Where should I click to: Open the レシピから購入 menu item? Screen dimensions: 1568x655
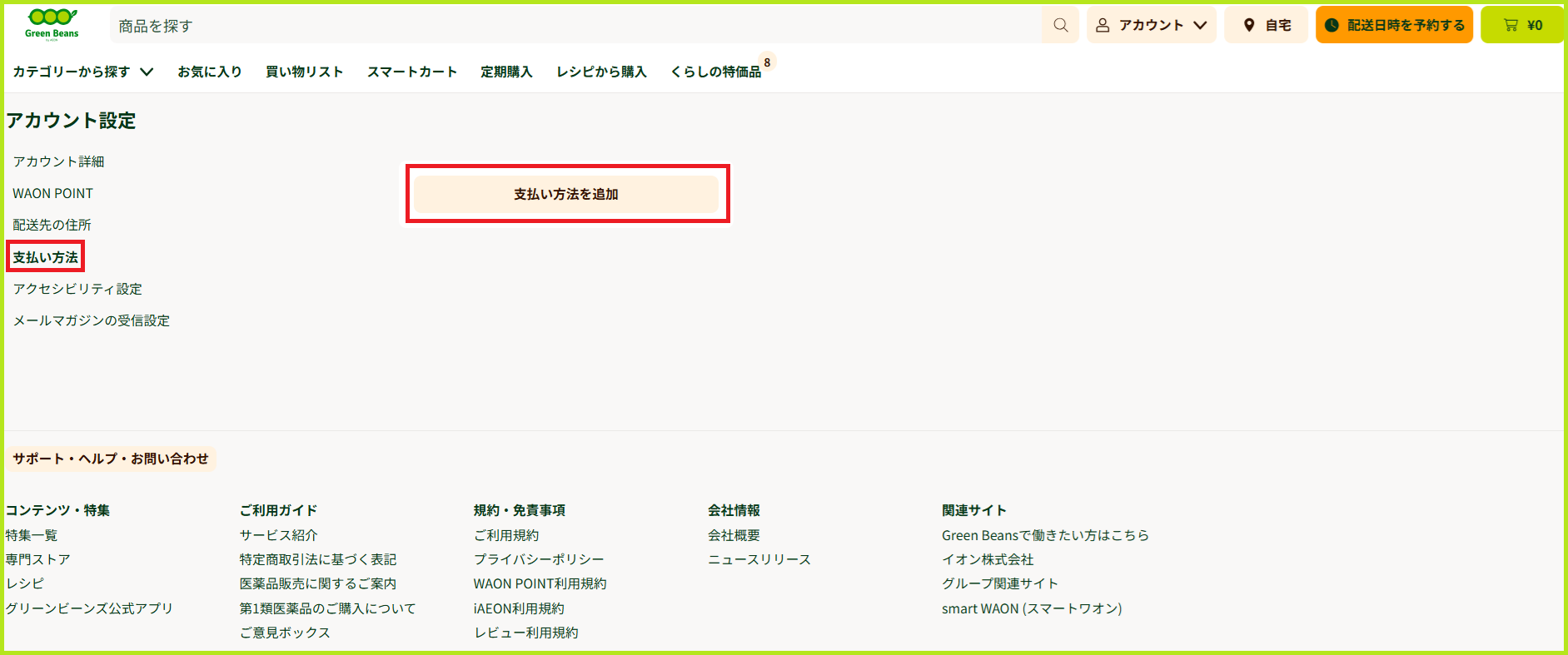(x=601, y=72)
